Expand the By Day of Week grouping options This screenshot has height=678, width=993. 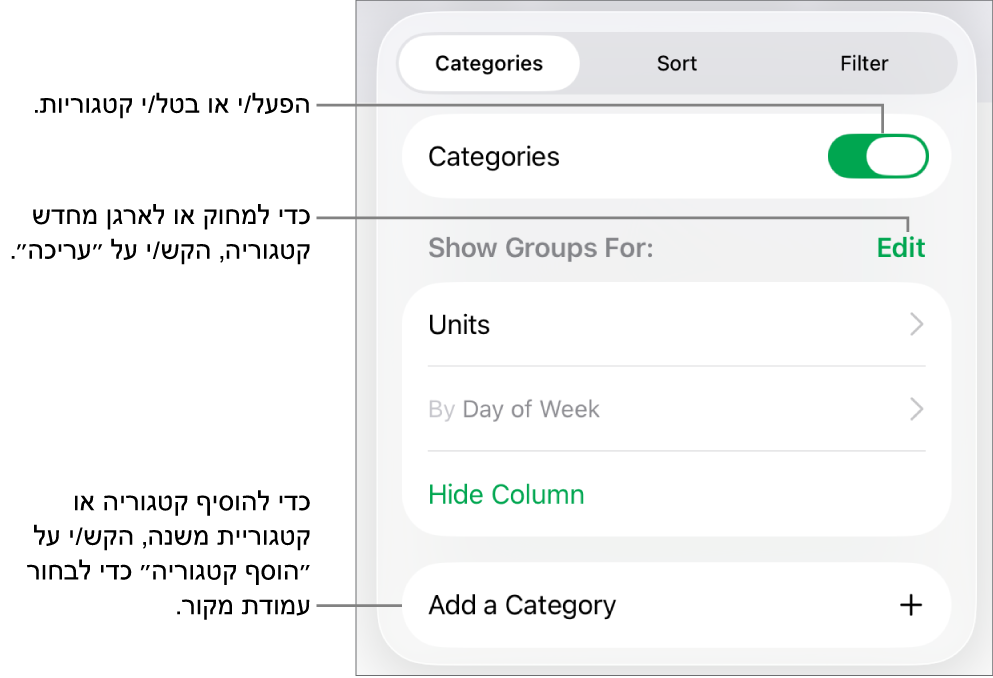[675, 409]
